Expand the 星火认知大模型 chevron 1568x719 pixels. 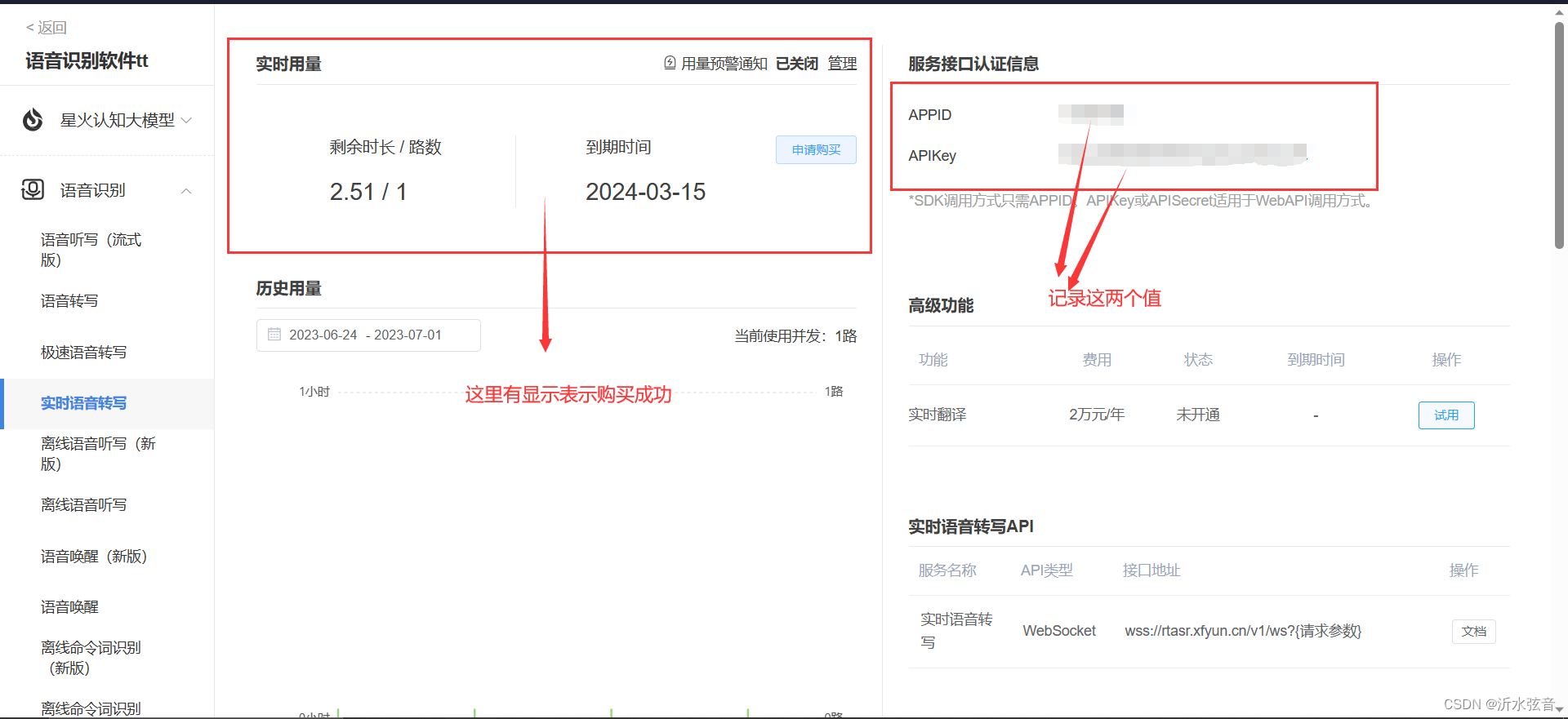186,120
